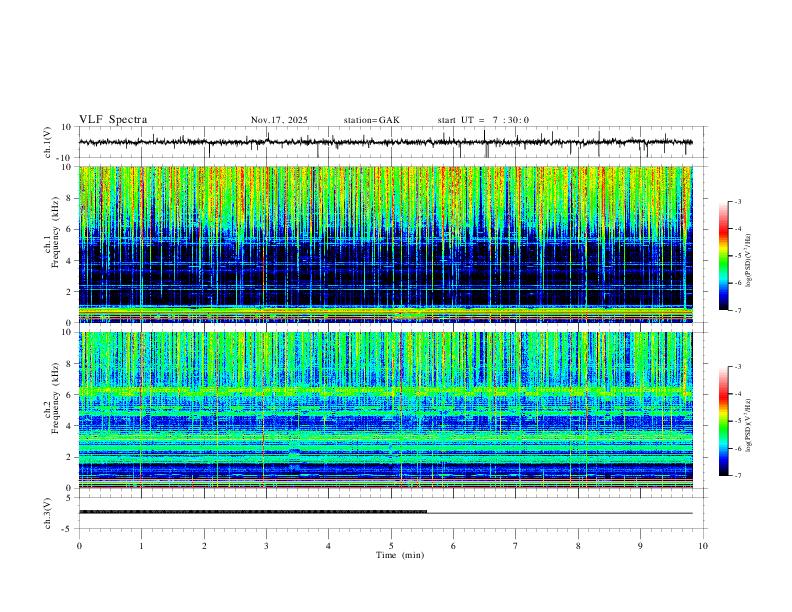Click the lower color scale bar for ch.2

pyautogui.click(x=723, y=421)
